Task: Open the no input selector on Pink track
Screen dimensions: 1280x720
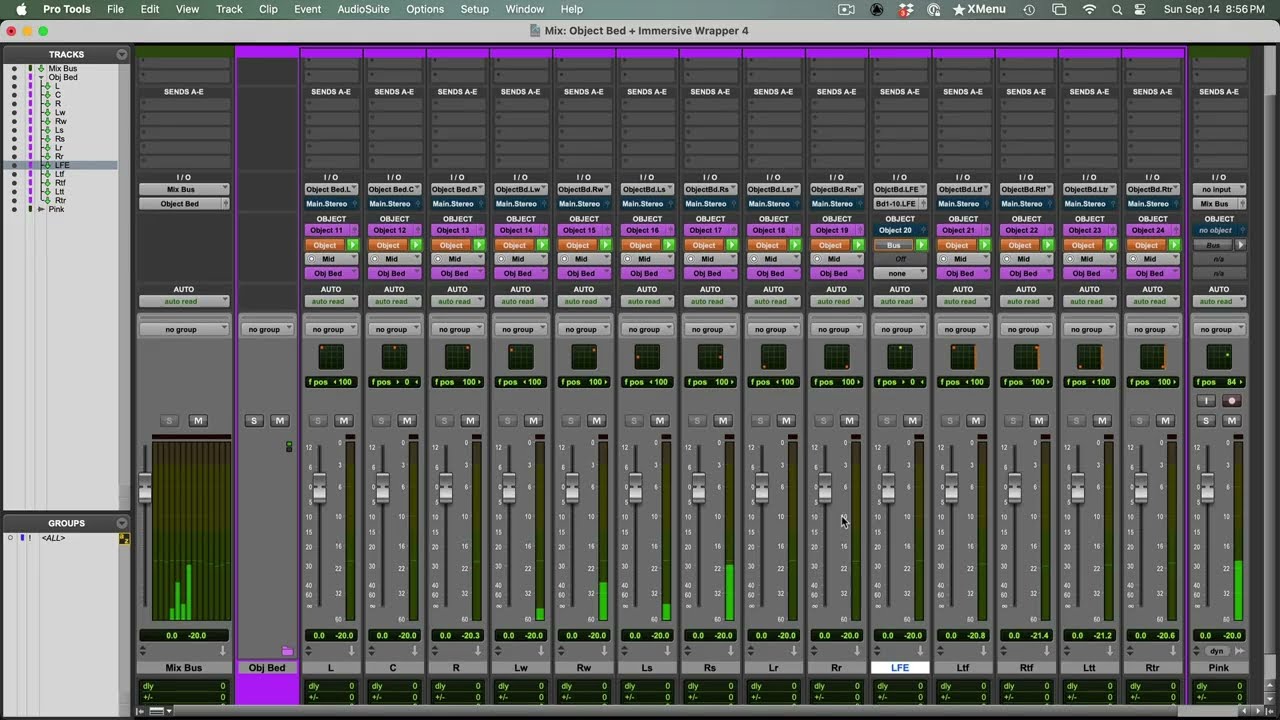Action: (1219, 189)
